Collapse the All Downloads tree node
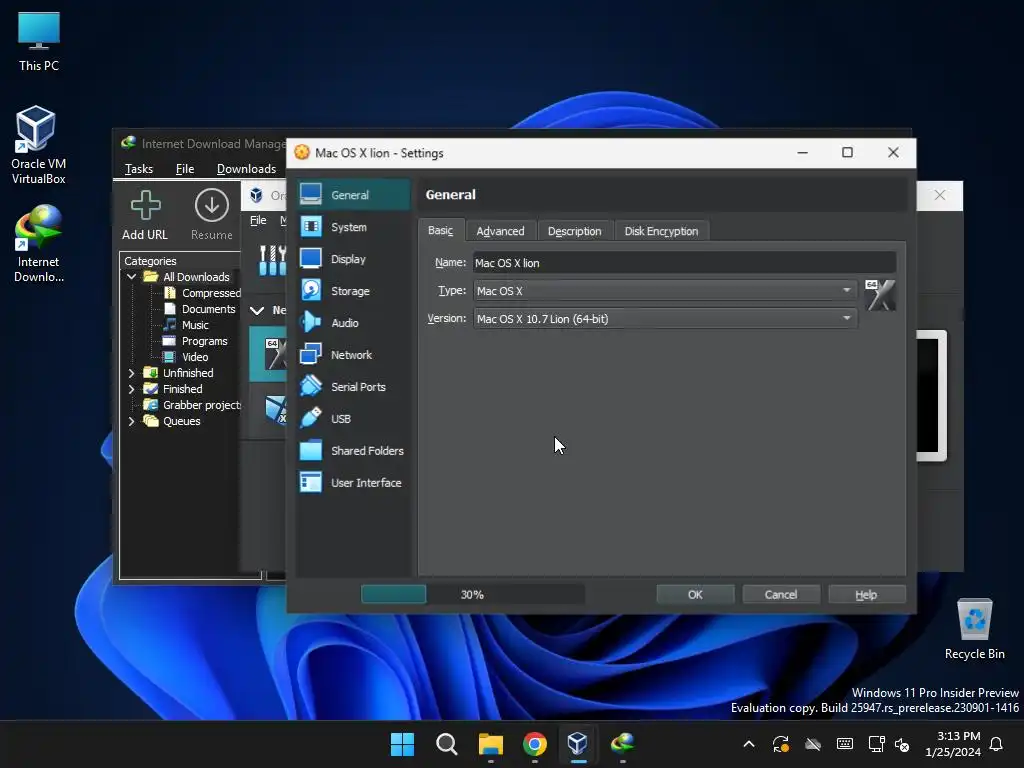This screenshot has width=1024, height=768. pos(131,277)
